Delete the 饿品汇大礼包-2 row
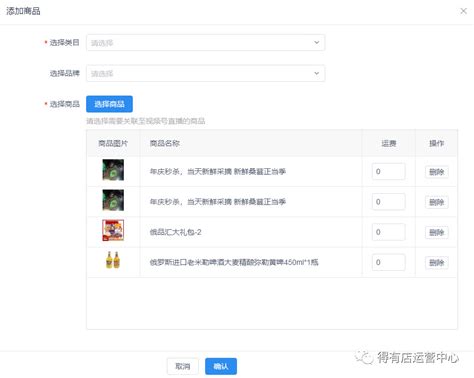The image size is (474, 378). tap(437, 232)
